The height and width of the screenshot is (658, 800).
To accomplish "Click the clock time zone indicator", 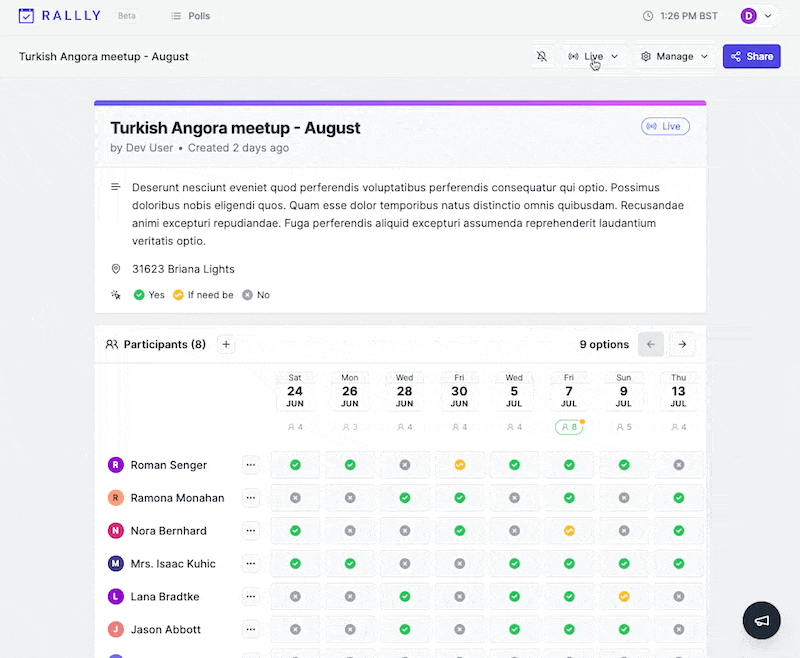I will point(684,16).
